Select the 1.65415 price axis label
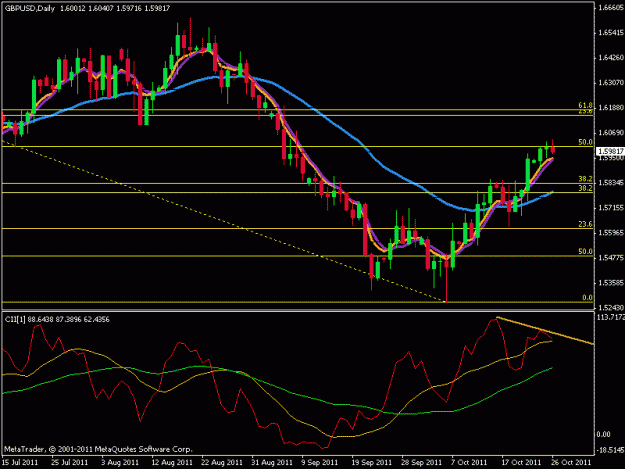Viewport: 625px width, 469px height. point(611,33)
